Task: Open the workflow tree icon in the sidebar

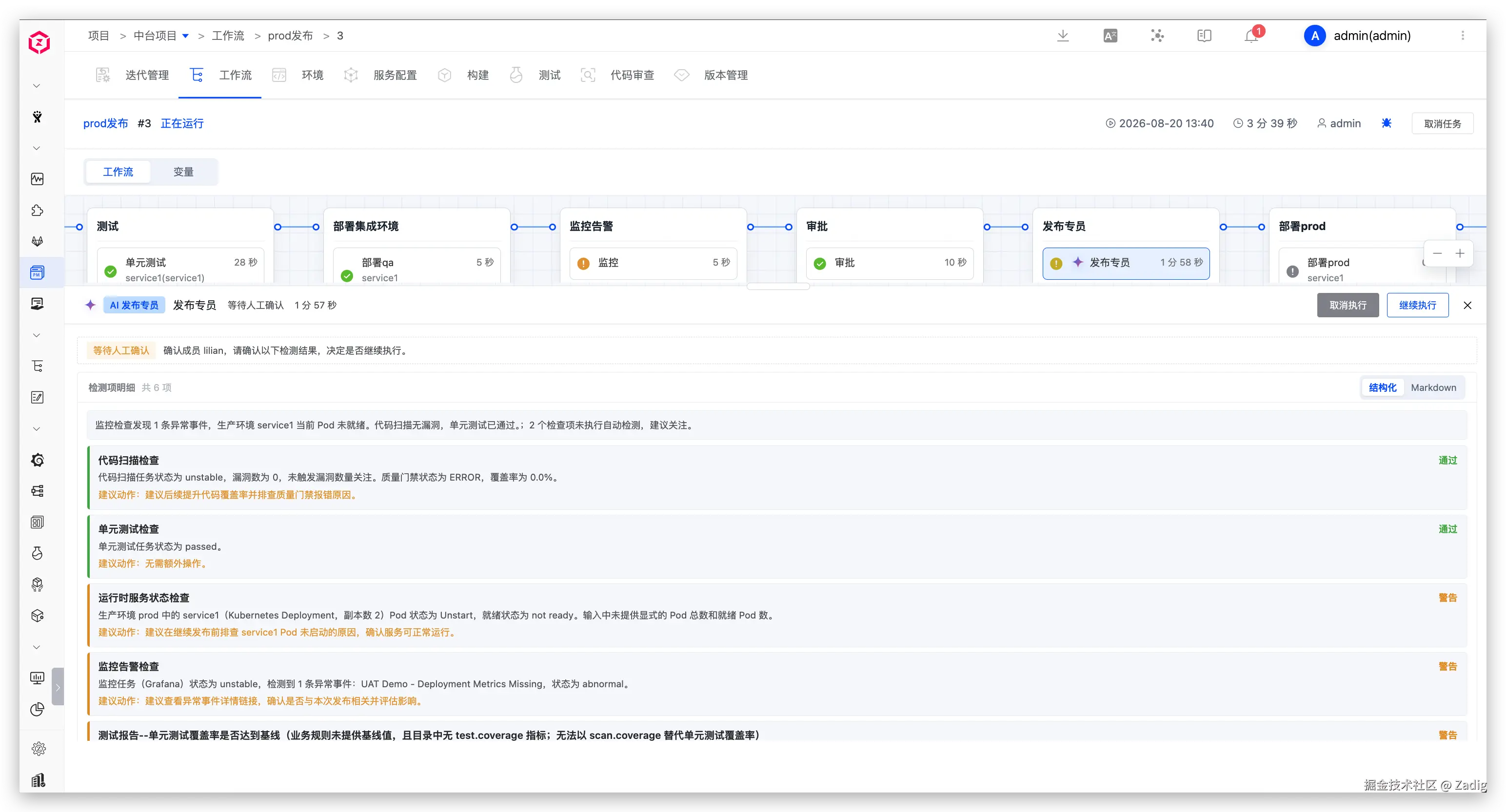Action: point(38,366)
